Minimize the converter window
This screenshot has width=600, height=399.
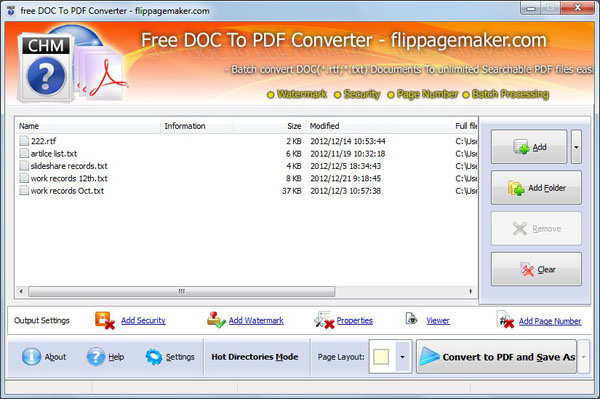531,8
